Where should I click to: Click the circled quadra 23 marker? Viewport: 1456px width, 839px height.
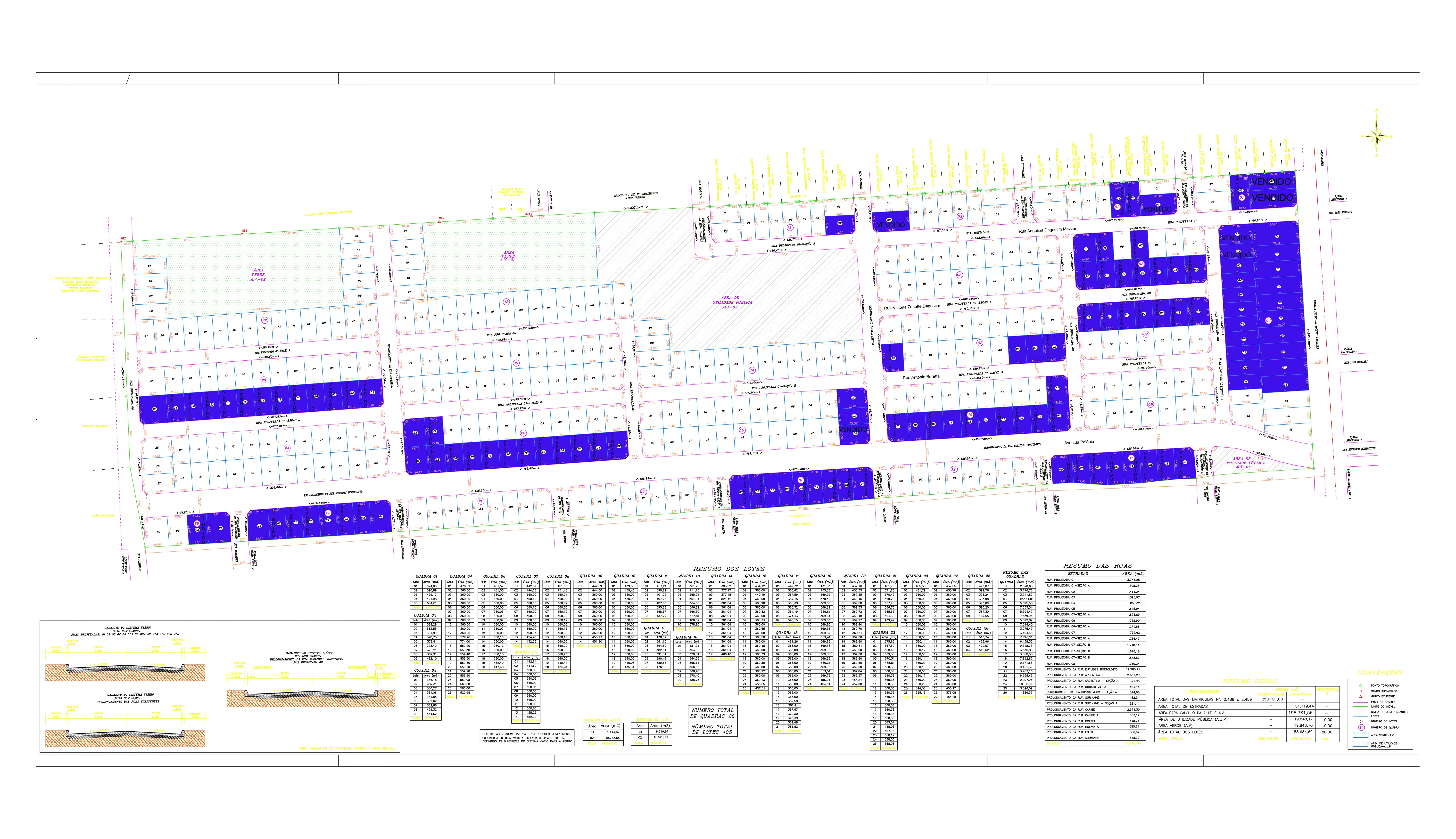point(264,380)
